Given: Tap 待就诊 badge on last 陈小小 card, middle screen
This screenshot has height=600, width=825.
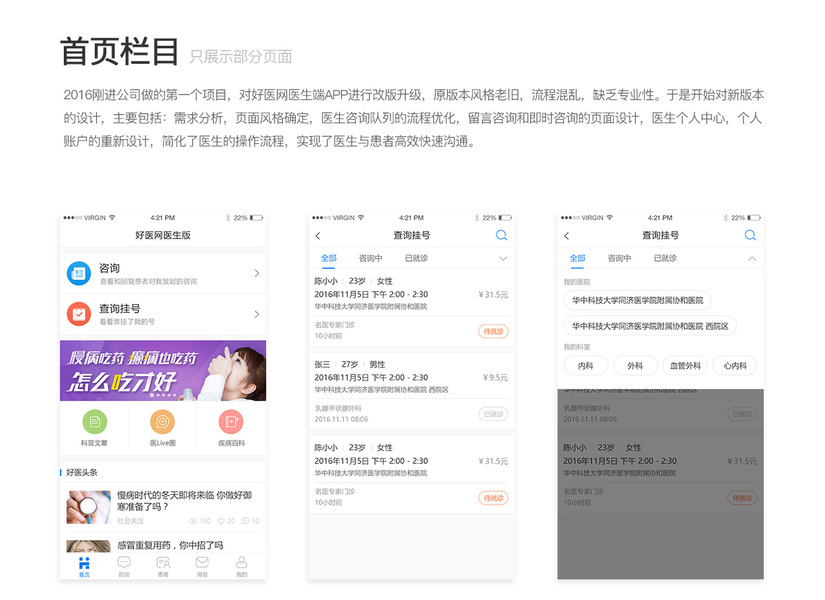Looking at the screenshot, I should pyautogui.click(x=494, y=498).
